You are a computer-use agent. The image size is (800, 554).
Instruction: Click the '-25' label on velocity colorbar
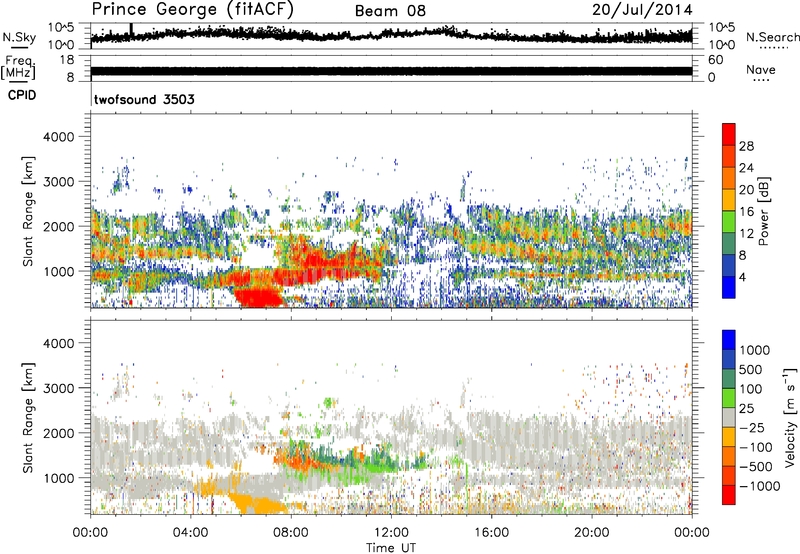click(752, 427)
